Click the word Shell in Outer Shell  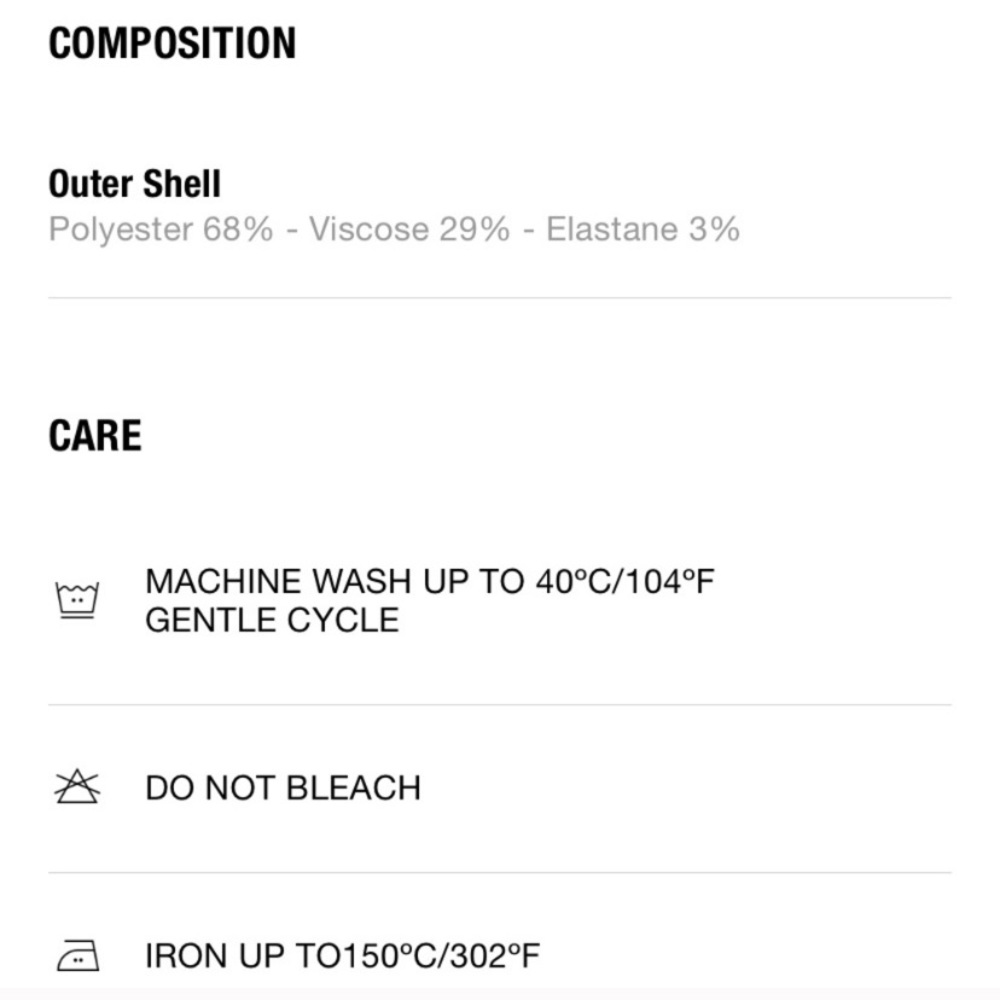(x=182, y=184)
